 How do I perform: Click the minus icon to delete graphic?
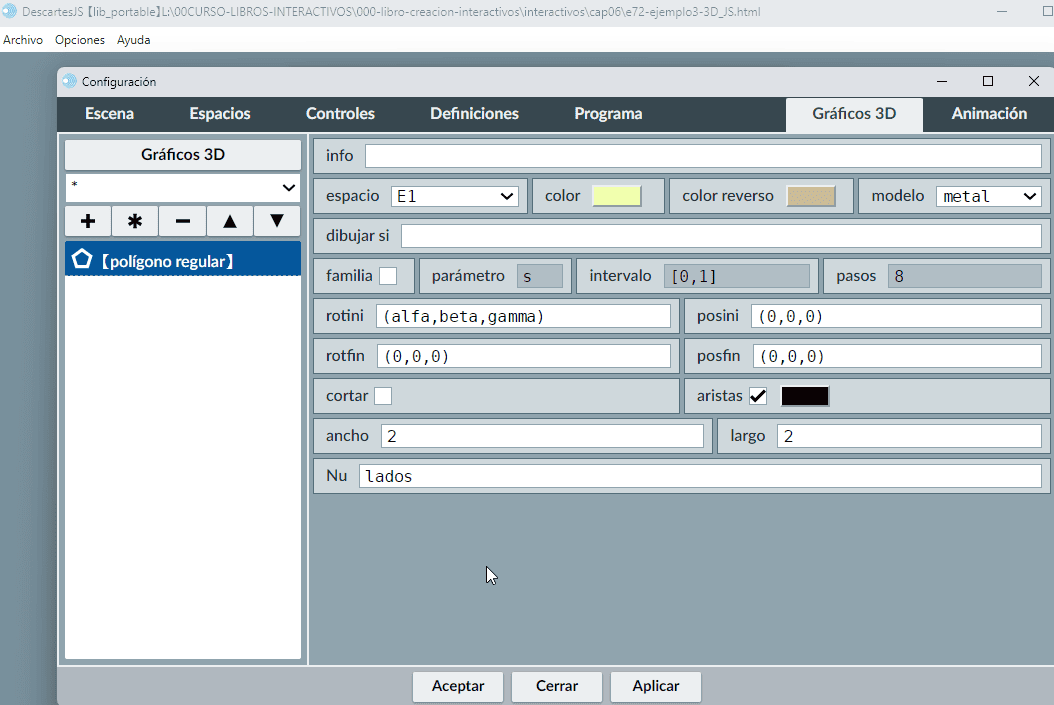[182, 221]
